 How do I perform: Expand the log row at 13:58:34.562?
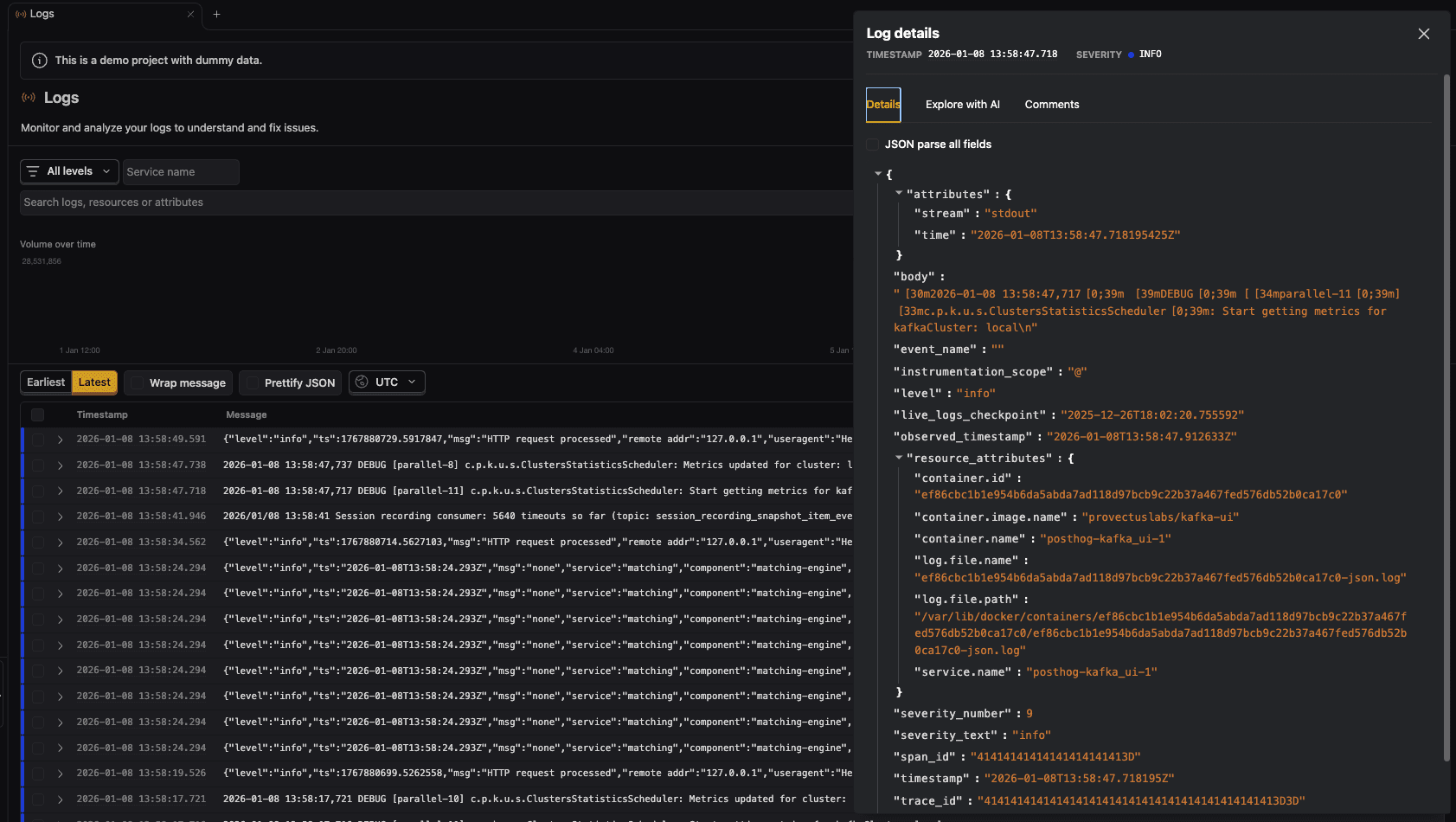pos(60,543)
